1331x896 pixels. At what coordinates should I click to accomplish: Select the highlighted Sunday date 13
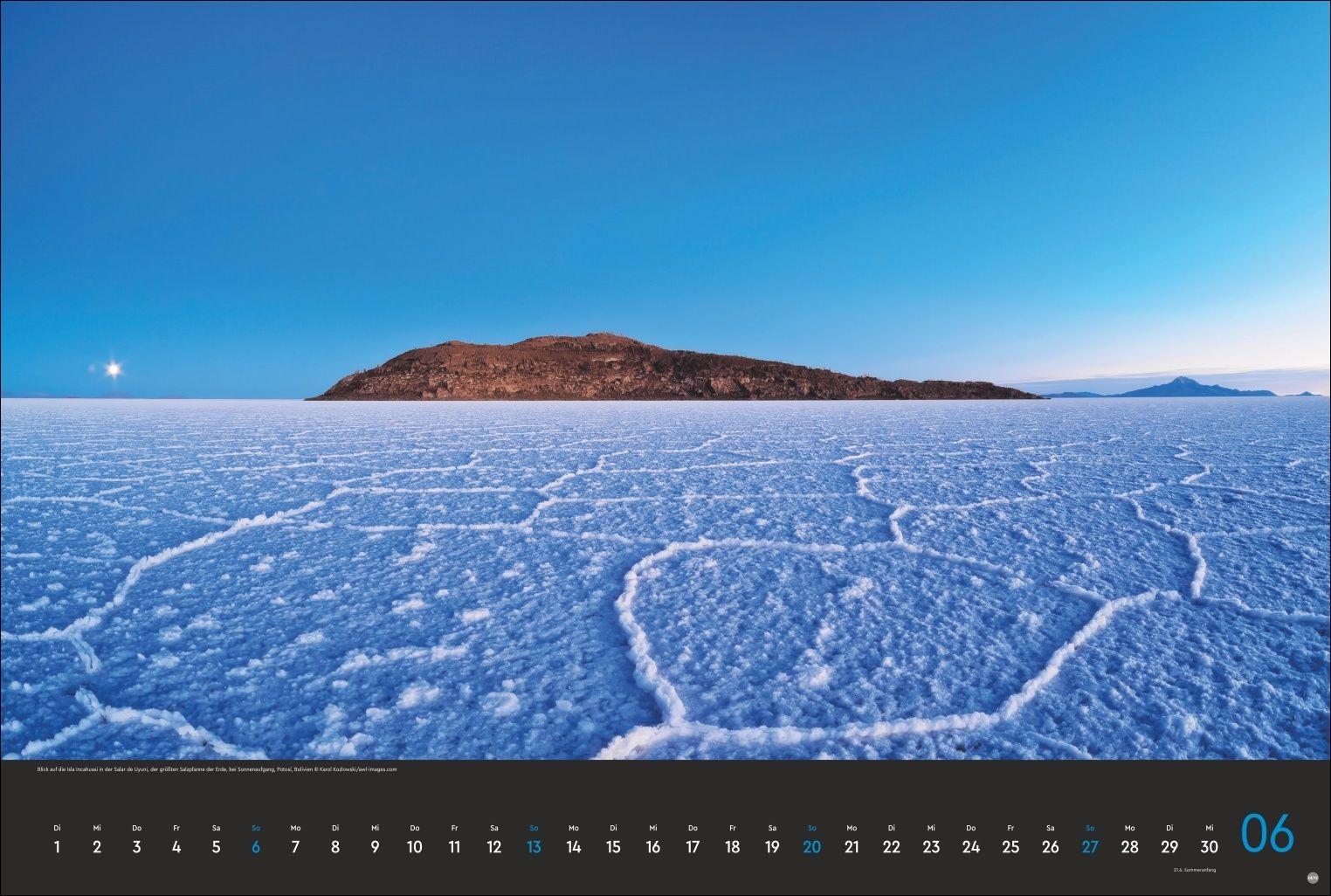pyautogui.click(x=534, y=847)
